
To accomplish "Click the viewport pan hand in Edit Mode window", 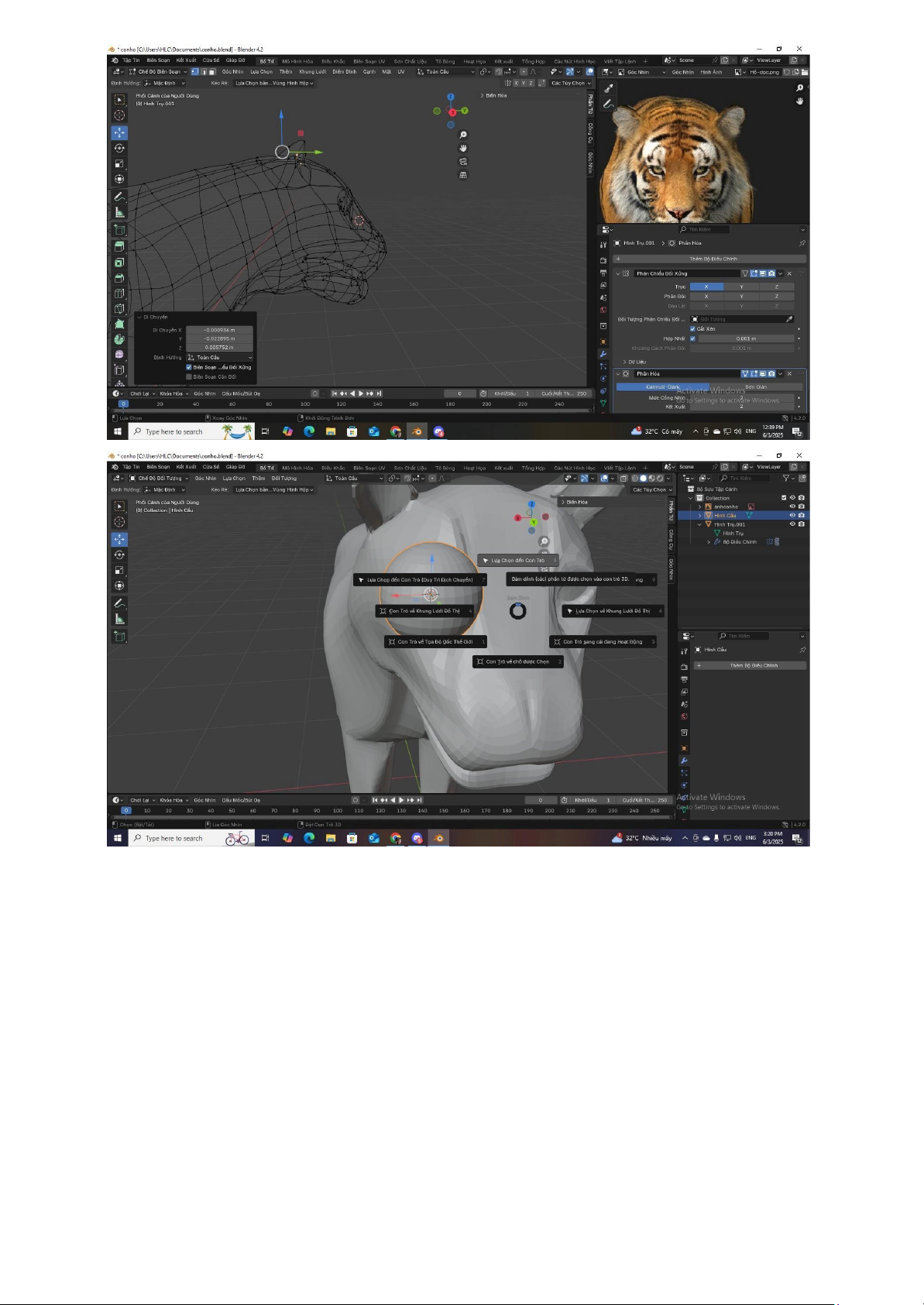I will tap(463, 148).
